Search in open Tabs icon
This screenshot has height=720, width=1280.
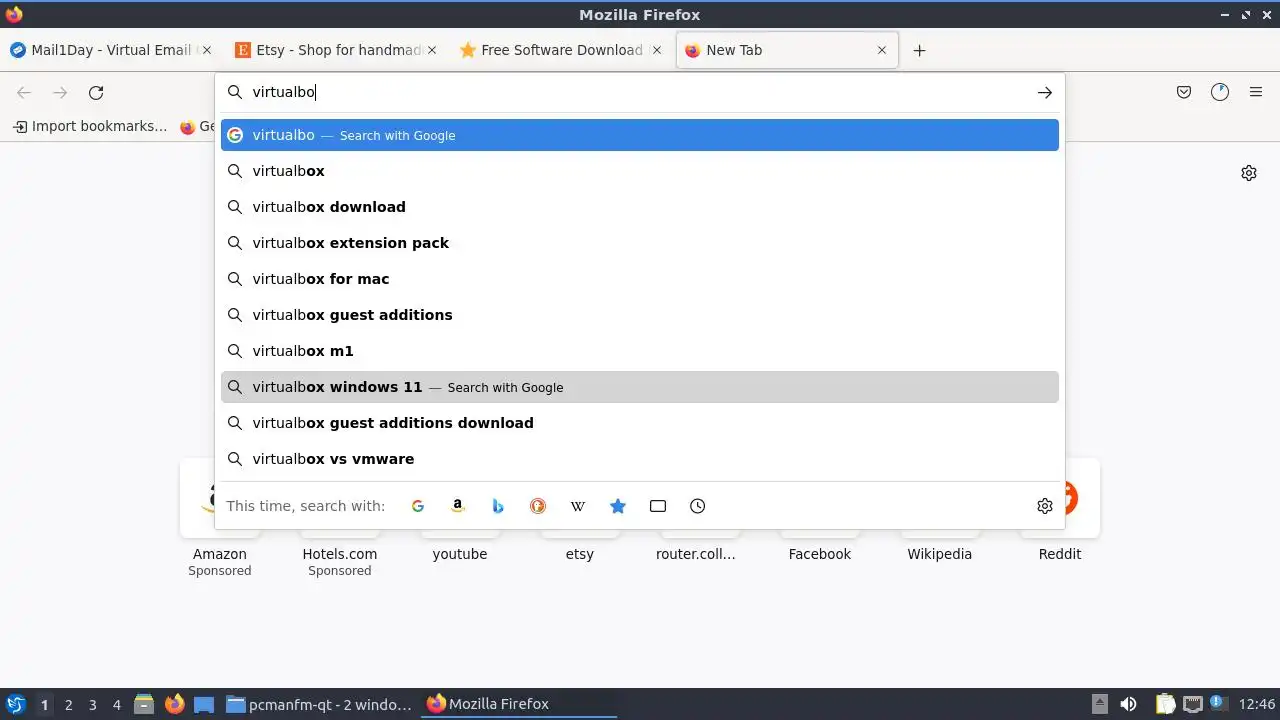658,506
